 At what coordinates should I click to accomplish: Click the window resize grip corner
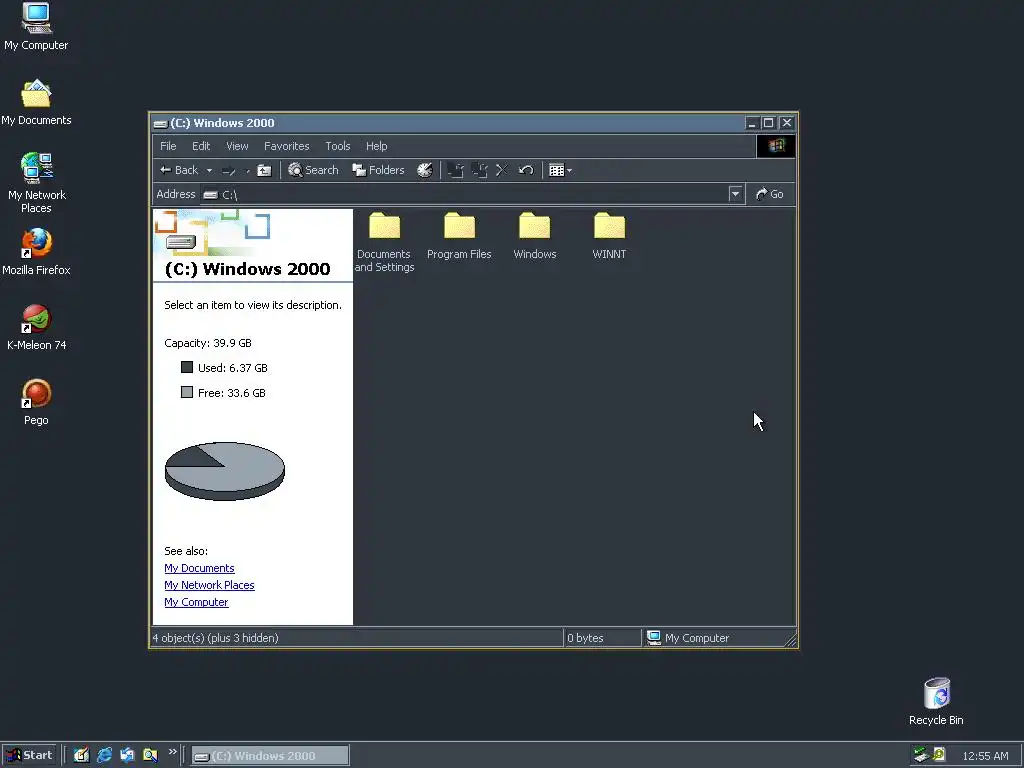click(790, 641)
